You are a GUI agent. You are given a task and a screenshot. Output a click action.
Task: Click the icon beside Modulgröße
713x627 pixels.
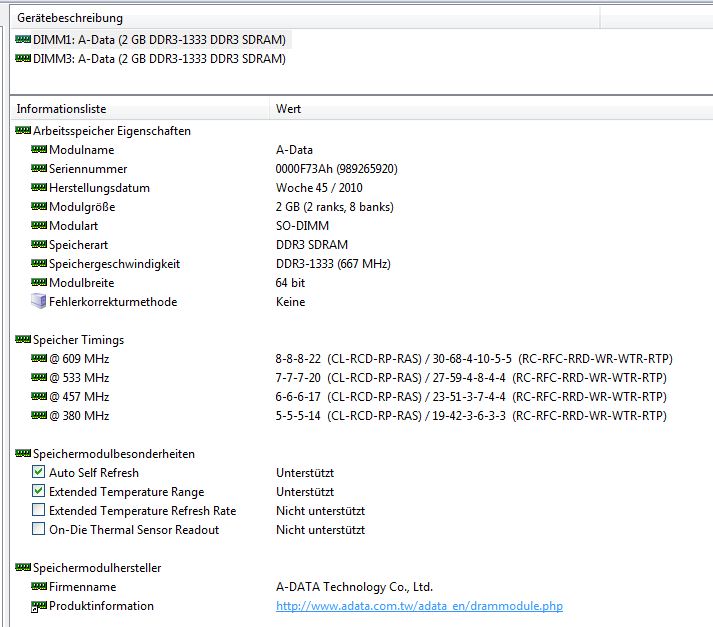tap(39, 206)
